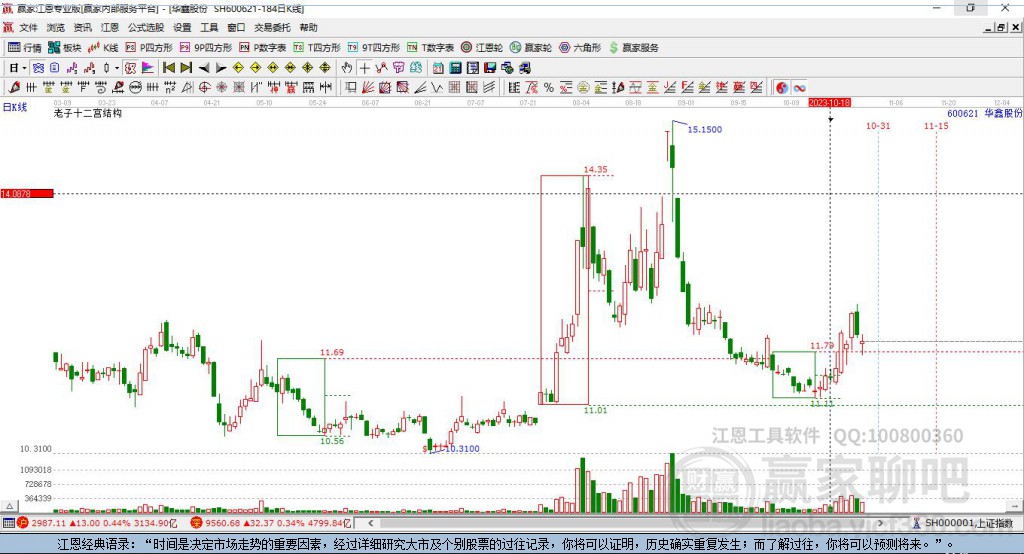Jump to the first bar icon

point(168,68)
